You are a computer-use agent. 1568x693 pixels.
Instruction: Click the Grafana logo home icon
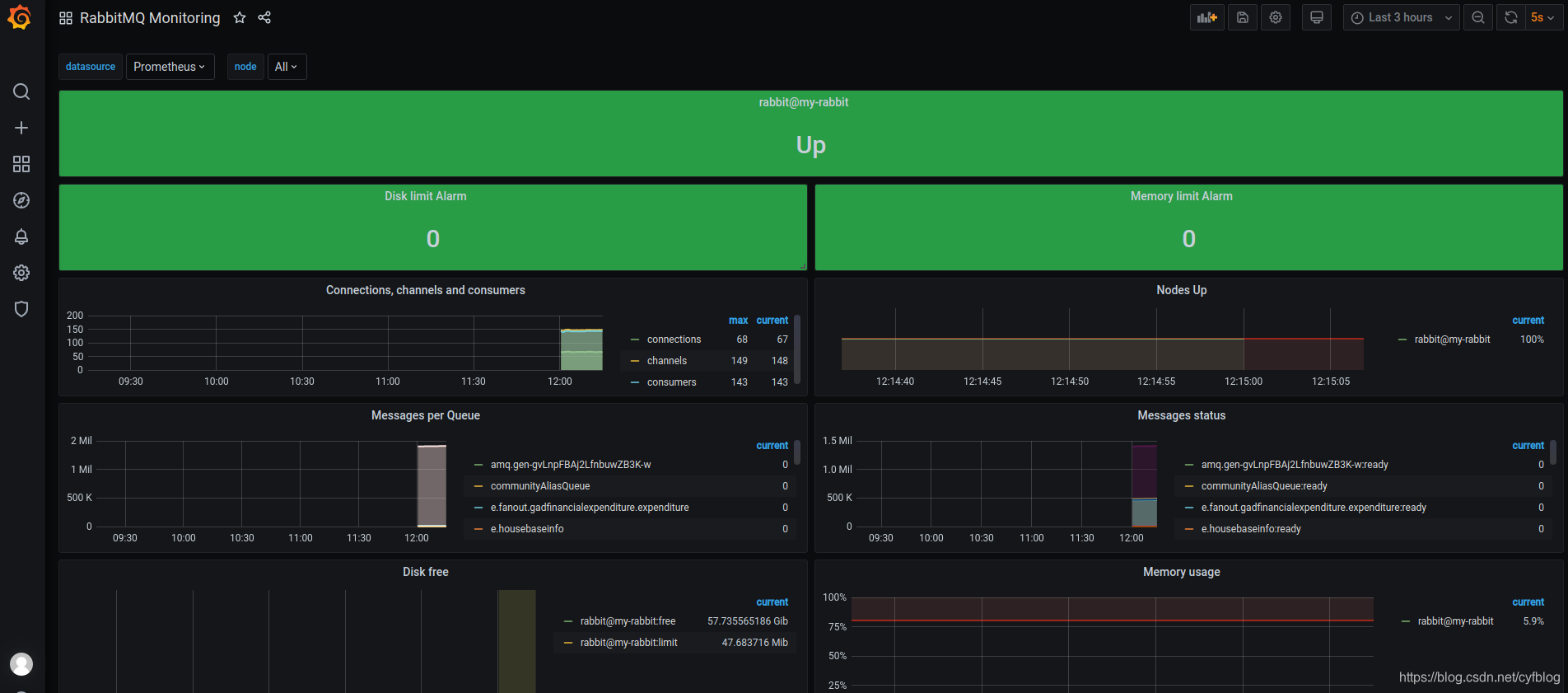point(20,17)
